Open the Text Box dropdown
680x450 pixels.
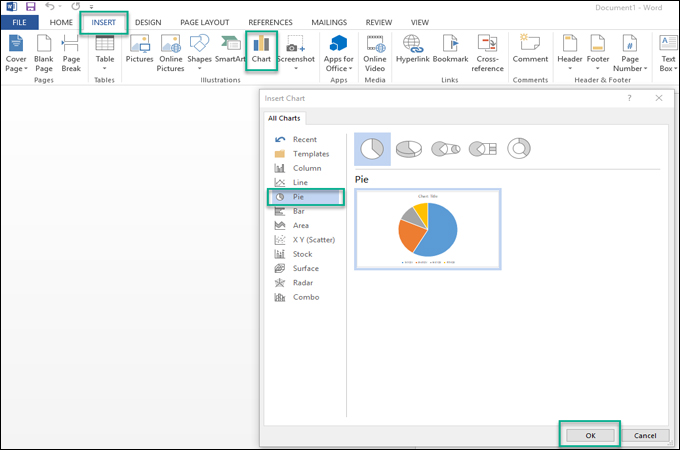pyautogui.click(x=668, y=54)
